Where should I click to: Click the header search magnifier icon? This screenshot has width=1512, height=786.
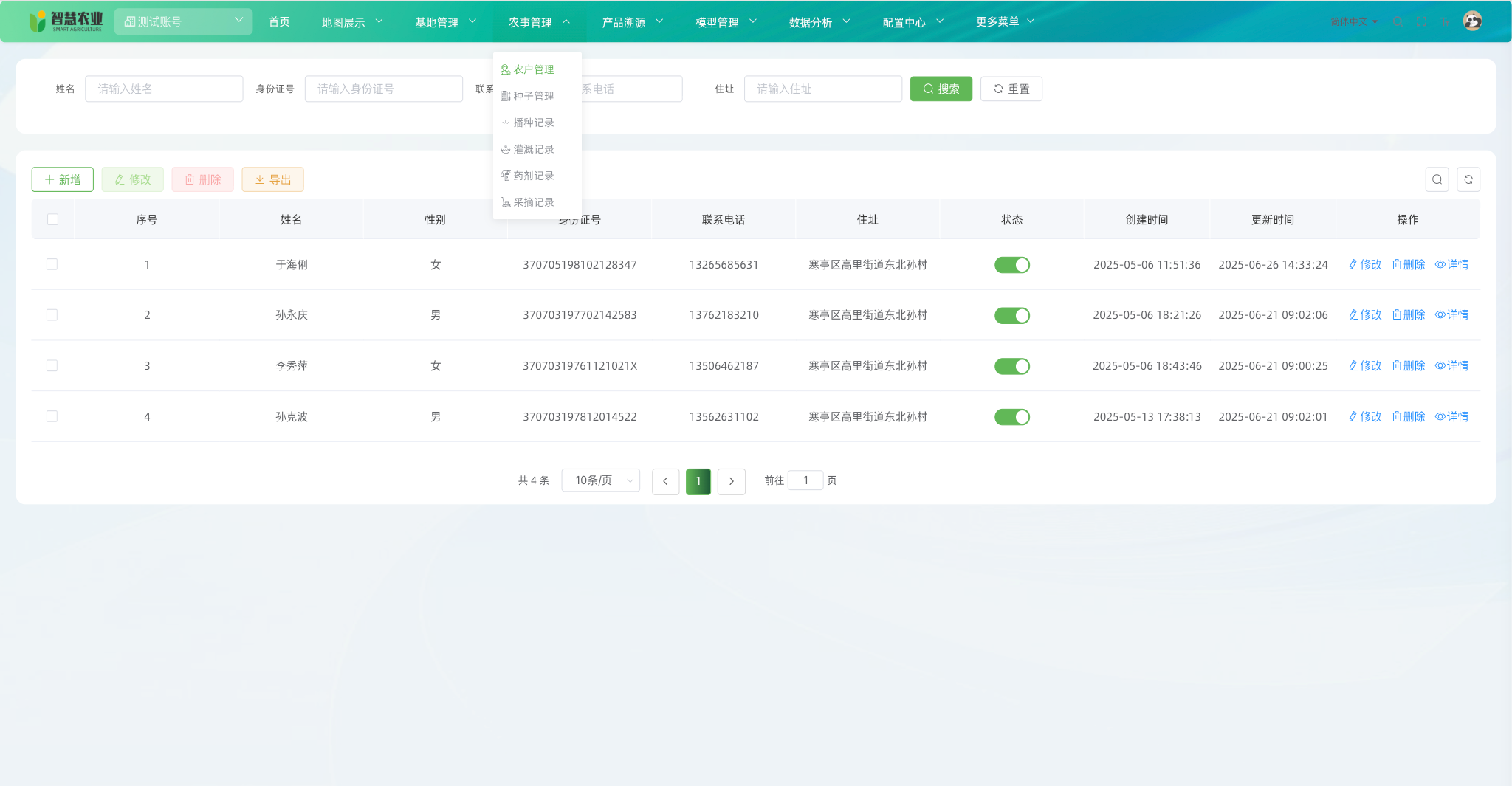pos(1398,22)
